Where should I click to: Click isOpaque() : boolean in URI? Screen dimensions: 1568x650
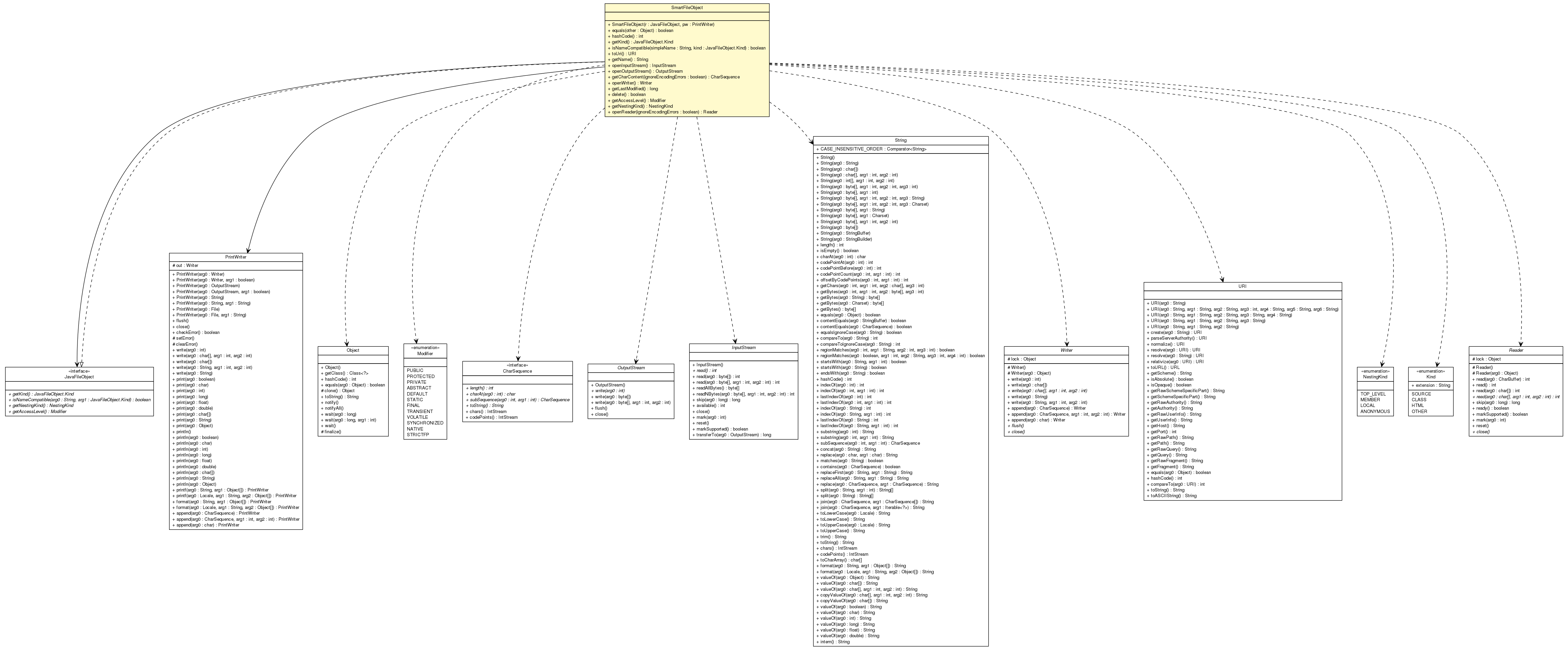(1169, 385)
